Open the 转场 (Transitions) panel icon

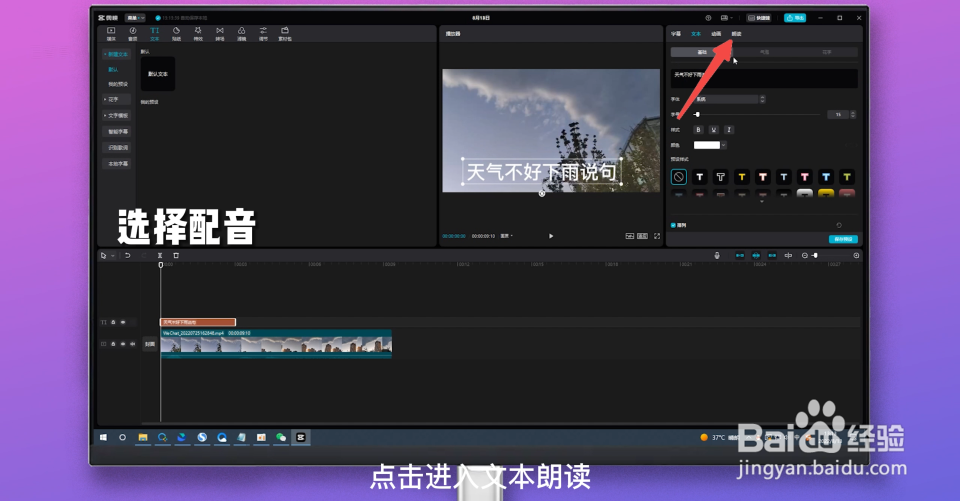tap(220, 33)
